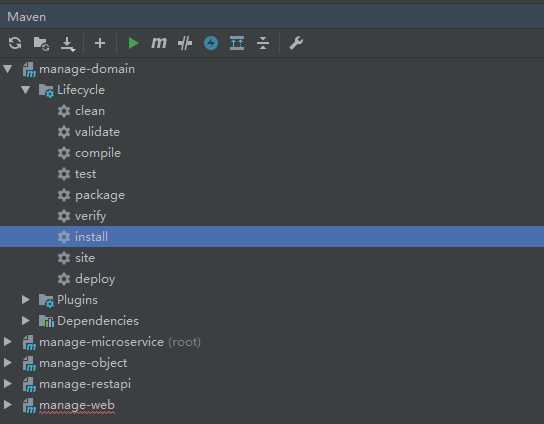Select the manage-object module

tap(83, 363)
